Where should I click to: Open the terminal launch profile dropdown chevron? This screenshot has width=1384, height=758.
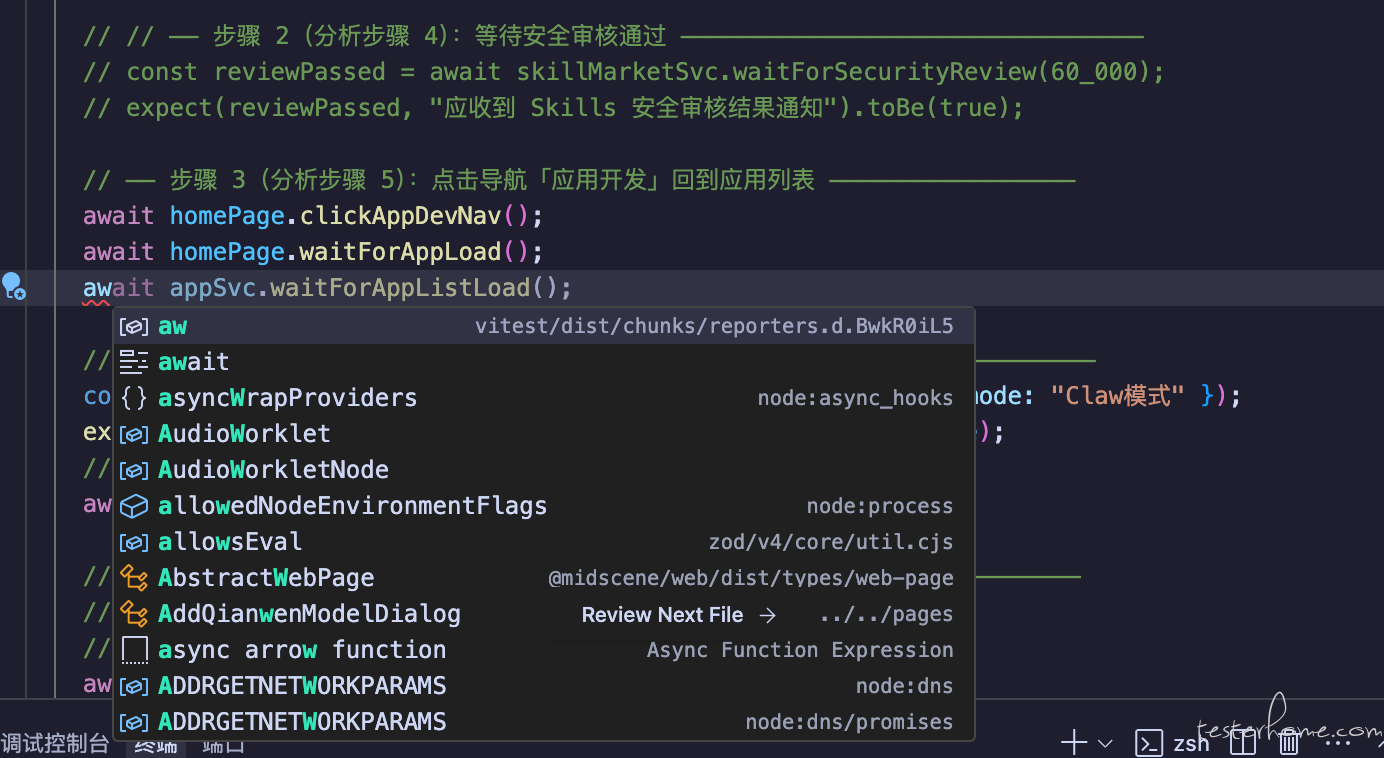(1105, 743)
